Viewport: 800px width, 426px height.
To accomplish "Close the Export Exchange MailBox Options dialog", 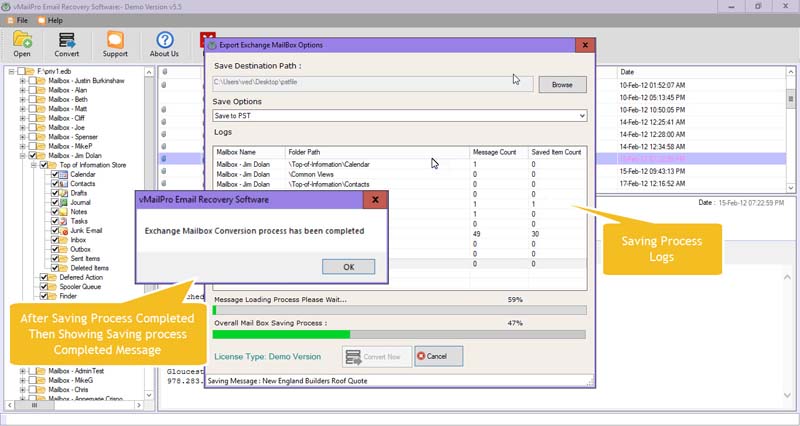I will pyautogui.click(x=585, y=45).
